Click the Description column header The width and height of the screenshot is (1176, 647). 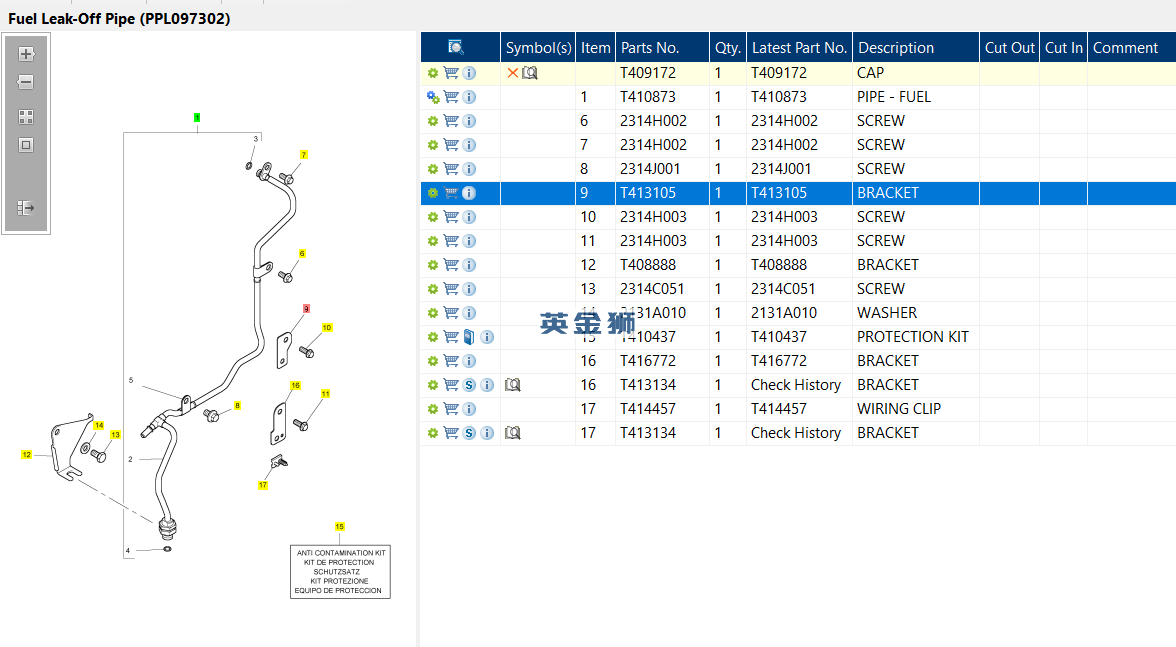pyautogui.click(x=916, y=47)
